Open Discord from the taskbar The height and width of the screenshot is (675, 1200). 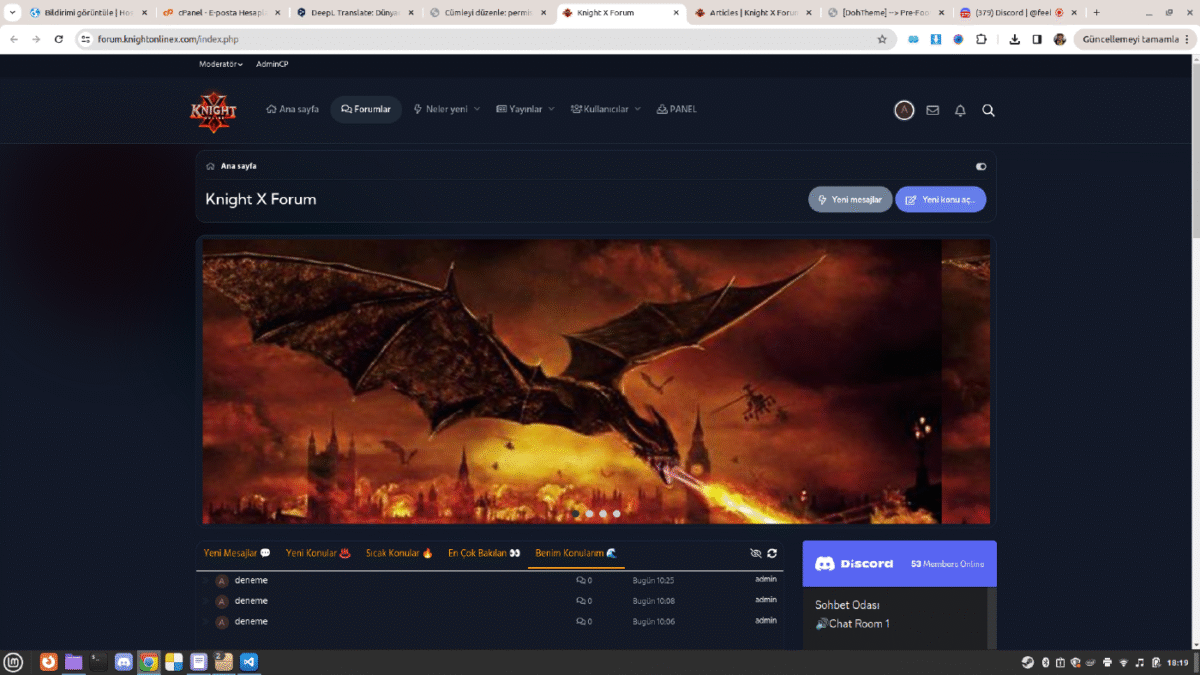click(x=123, y=662)
